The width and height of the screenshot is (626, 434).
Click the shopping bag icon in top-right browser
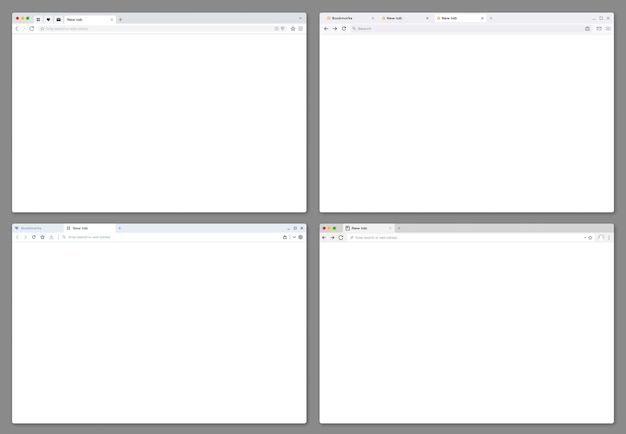[x=587, y=29]
